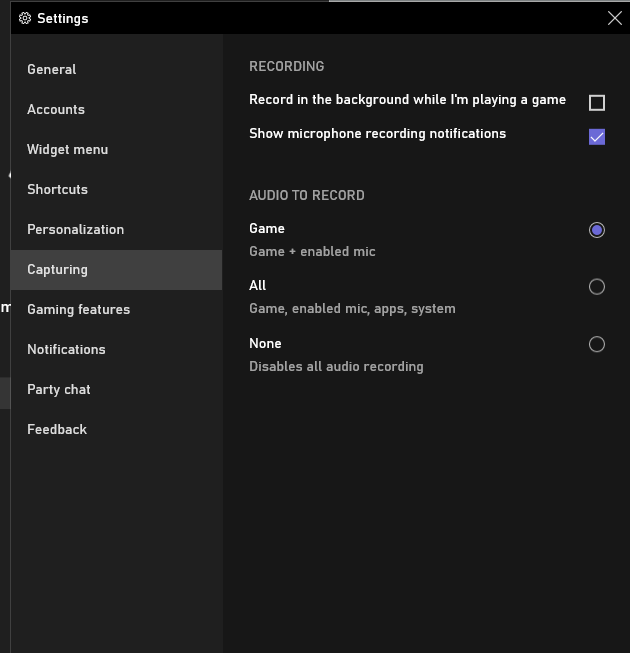Open Gaming features settings
Screen dimensions: 630x653
point(79,310)
